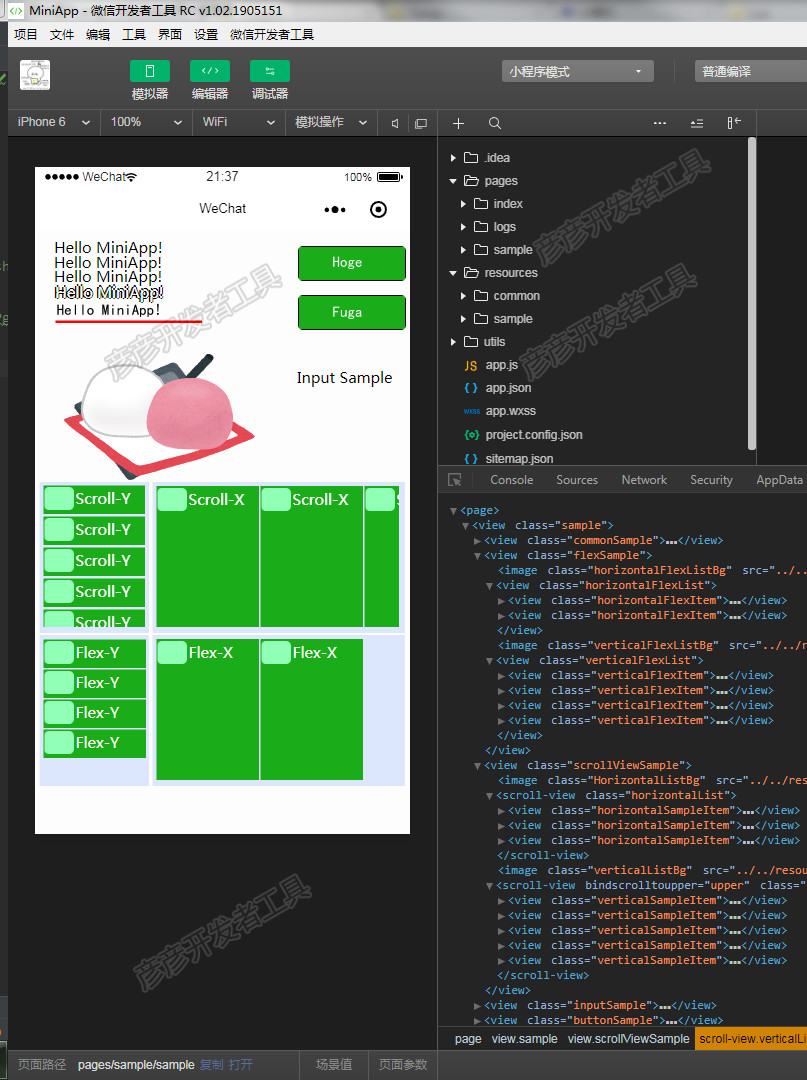
Task: Toggle the 编辑器 editor panel button
Action: click(209, 71)
